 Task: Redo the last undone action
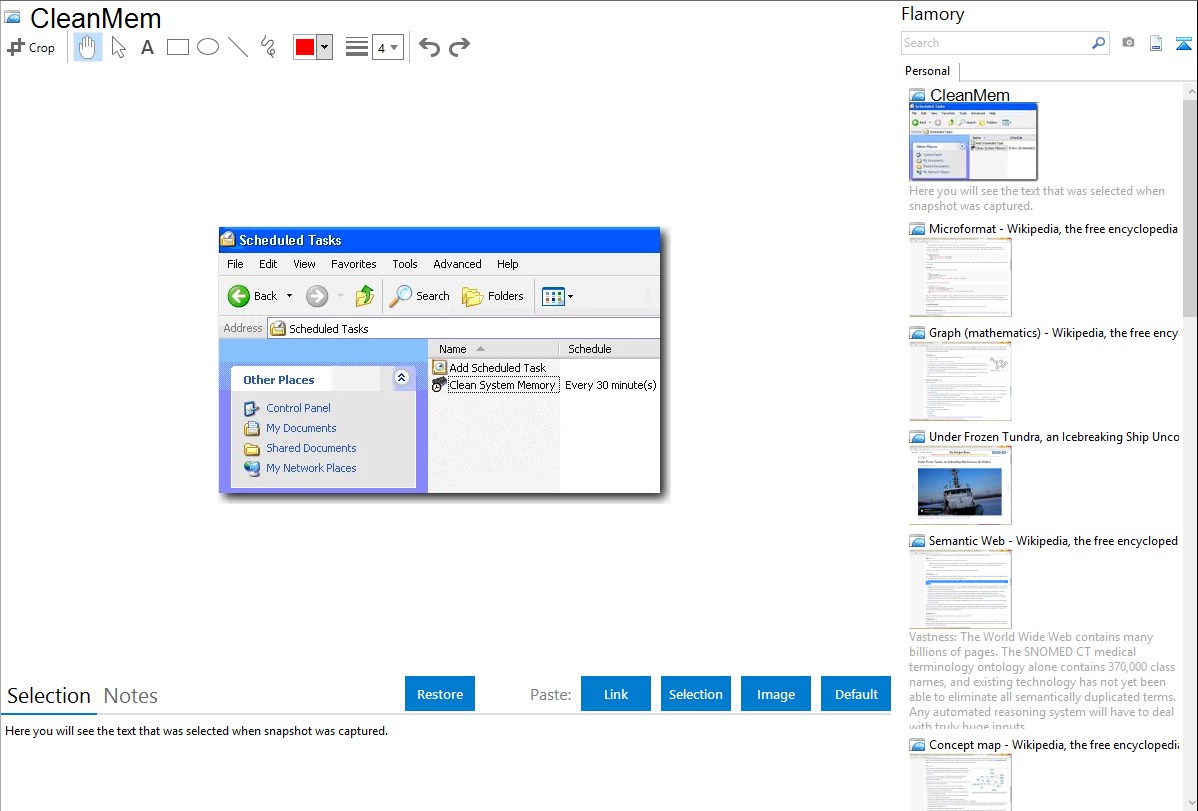(459, 47)
